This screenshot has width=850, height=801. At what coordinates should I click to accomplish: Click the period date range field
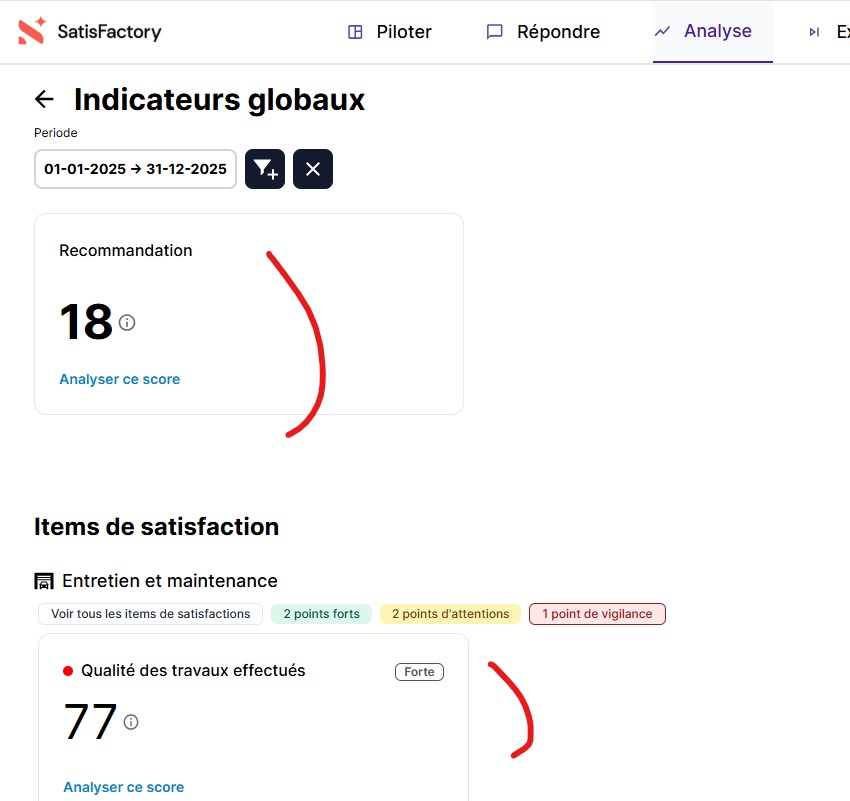click(135, 169)
